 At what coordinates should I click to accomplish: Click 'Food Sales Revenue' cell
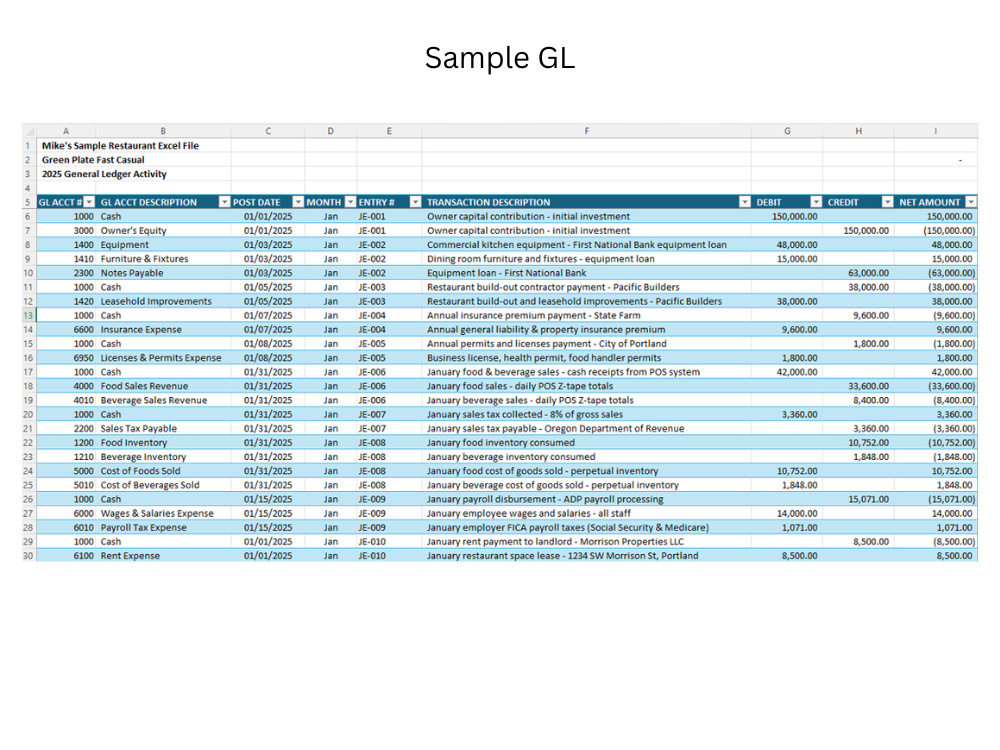[x=163, y=386]
